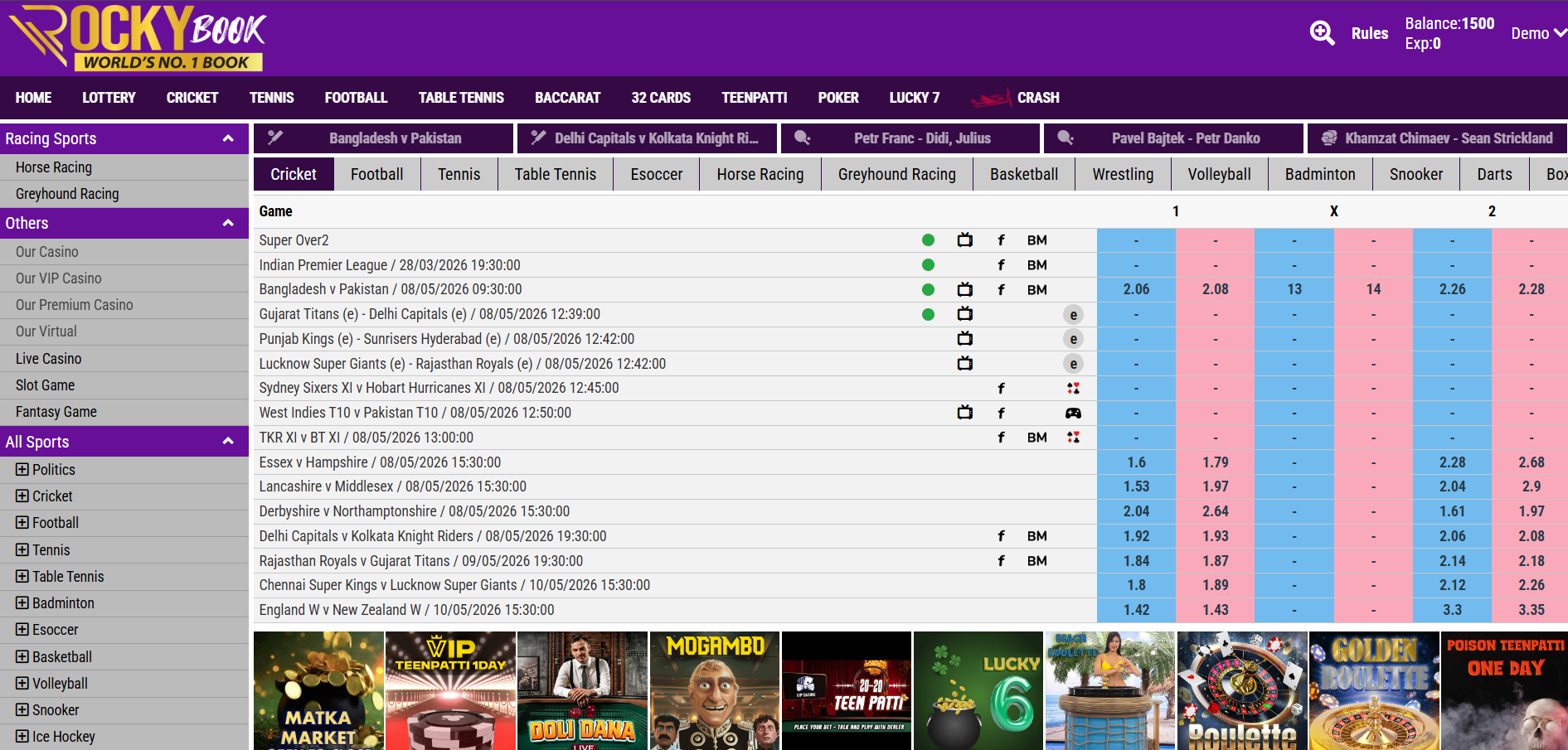1568x750 pixels.
Task: Click the TV icon for Bangladesh v Pakistan row
Action: click(964, 289)
